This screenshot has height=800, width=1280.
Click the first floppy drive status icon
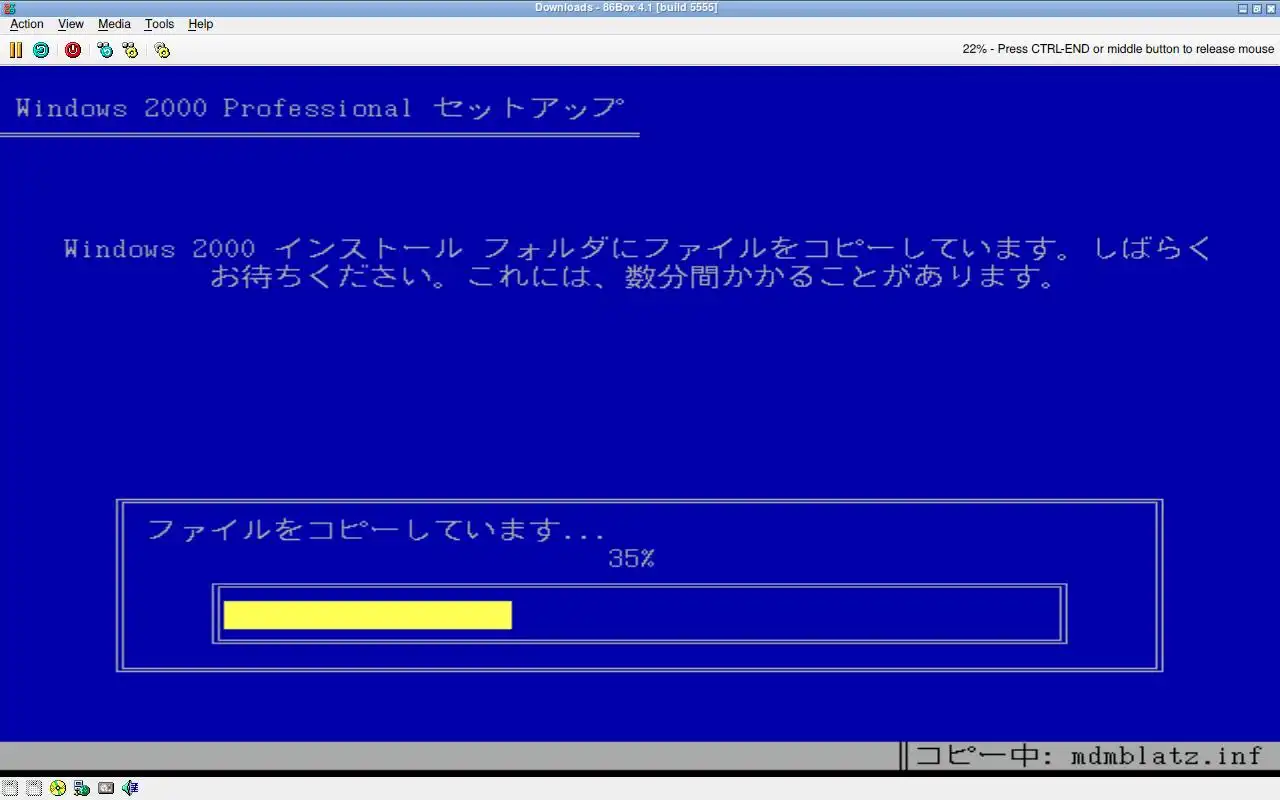(10, 788)
